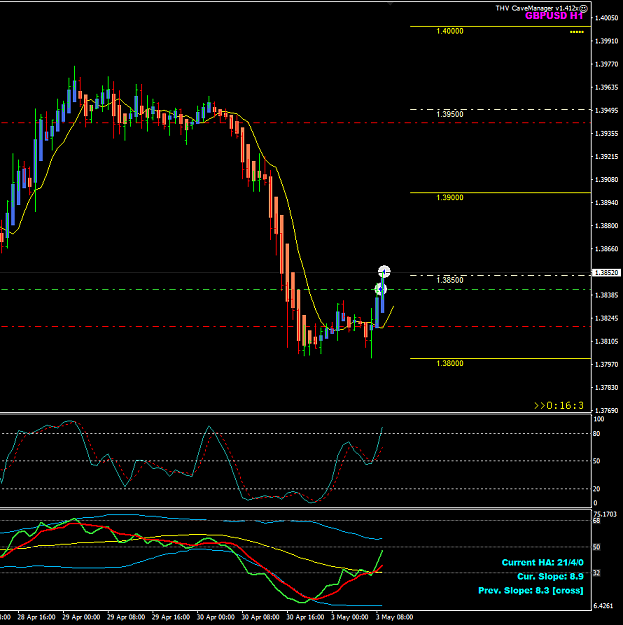
Task: Click the 28 Apr 16:00 time label
Action: click(36, 617)
